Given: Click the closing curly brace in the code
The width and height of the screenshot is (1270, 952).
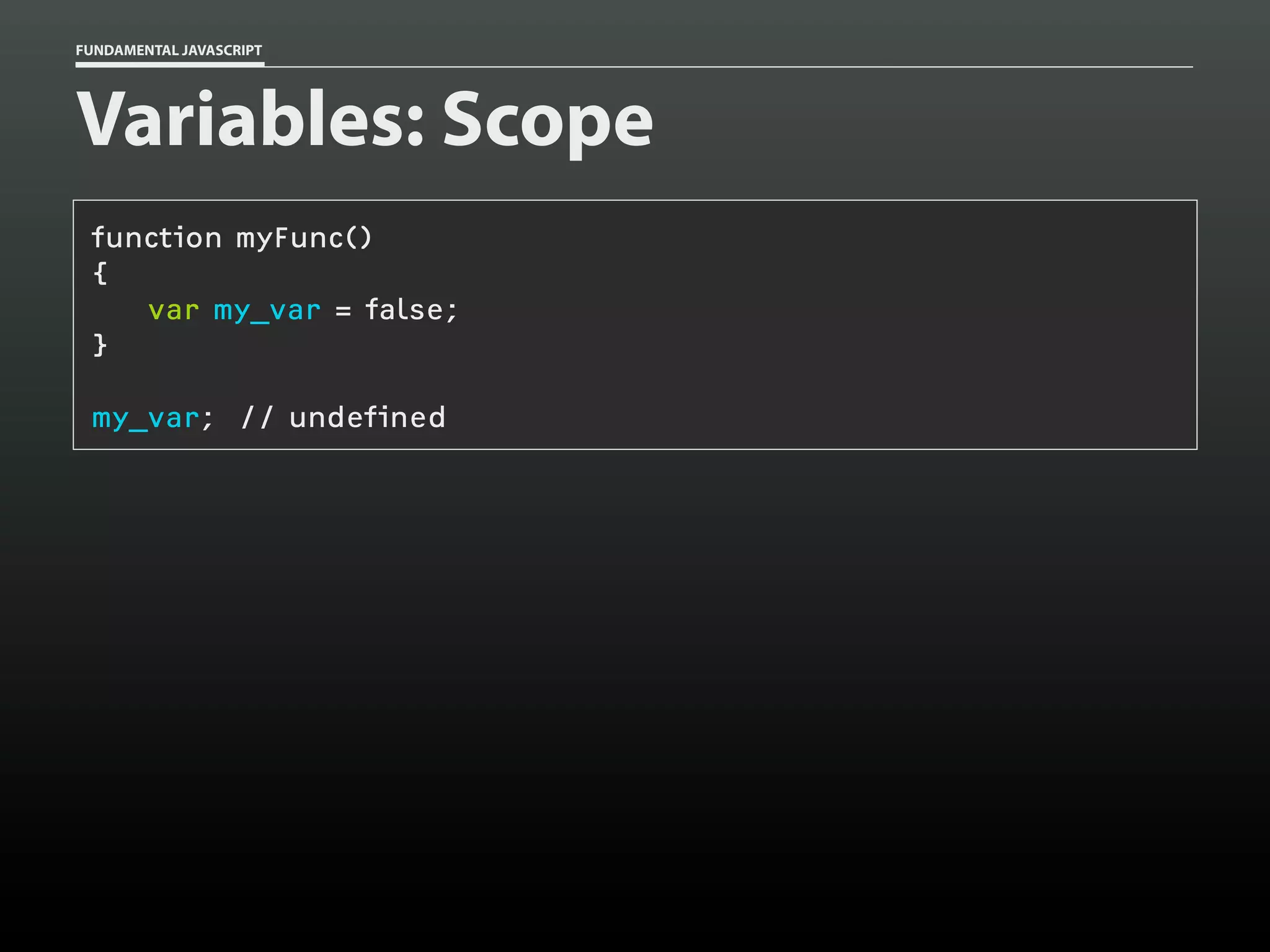Looking at the screenshot, I should [x=100, y=345].
